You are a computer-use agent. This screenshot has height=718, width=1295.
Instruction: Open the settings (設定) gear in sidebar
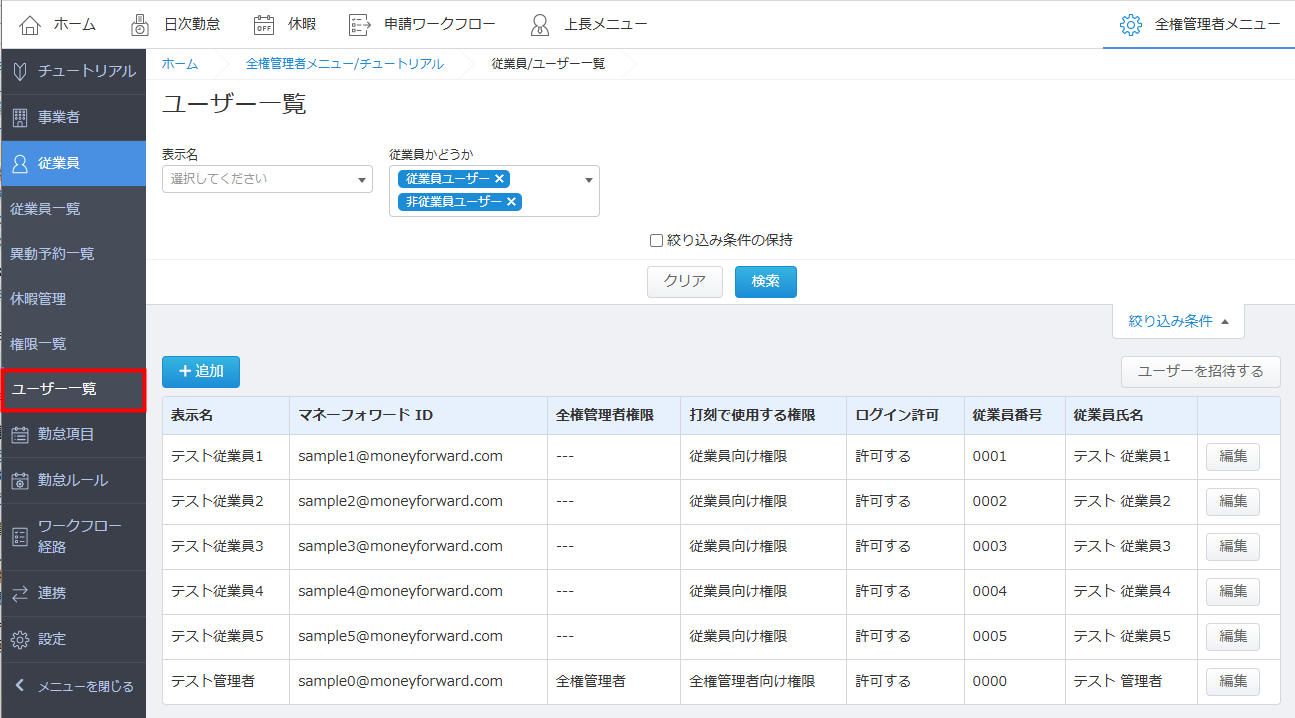(x=20, y=639)
